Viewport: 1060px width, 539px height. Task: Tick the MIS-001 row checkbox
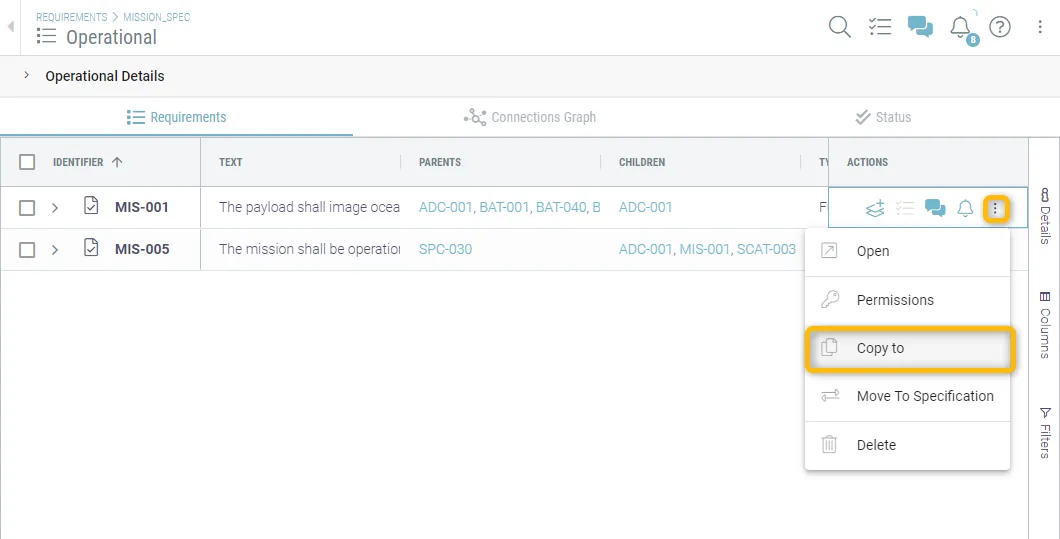(x=27, y=208)
